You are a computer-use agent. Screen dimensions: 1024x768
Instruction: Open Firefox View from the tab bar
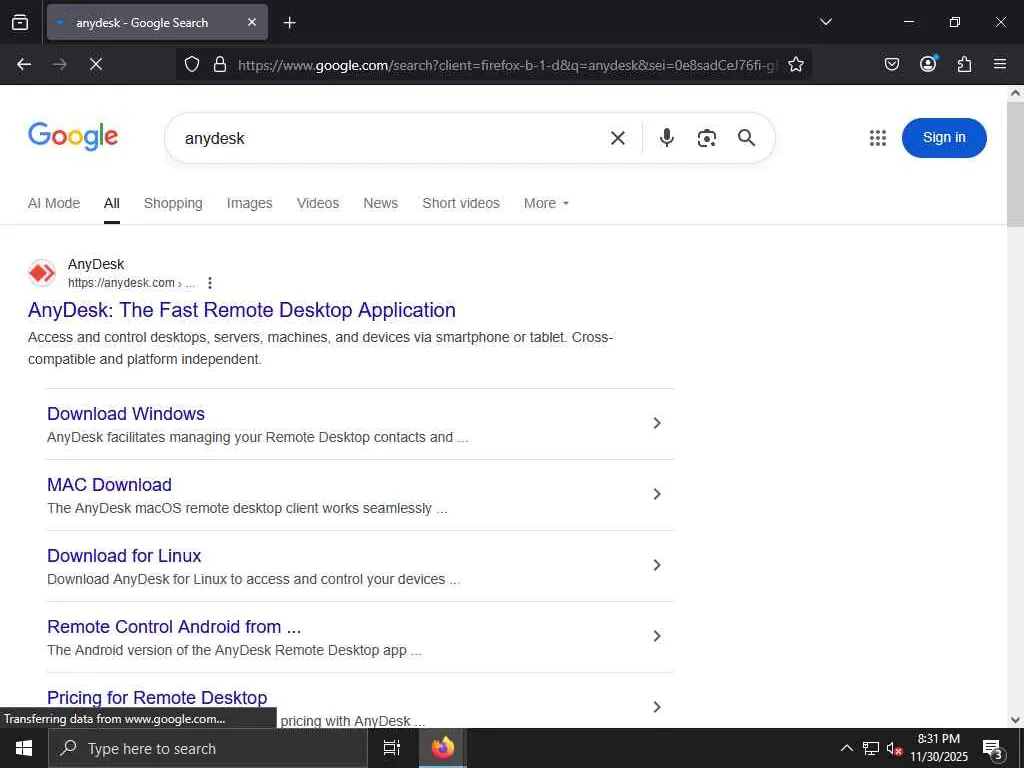pos(20,22)
